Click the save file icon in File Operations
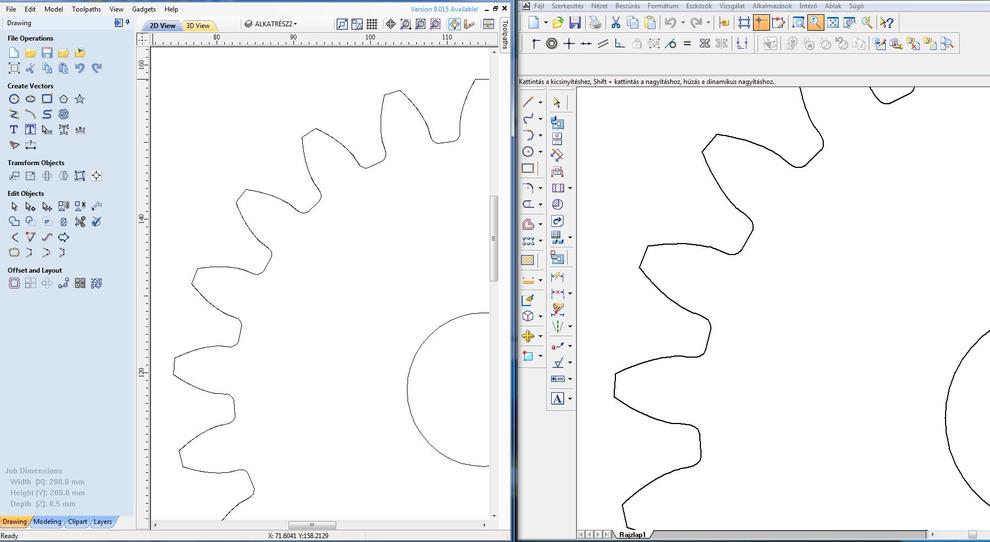The height and width of the screenshot is (542, 990). point(47,53)
